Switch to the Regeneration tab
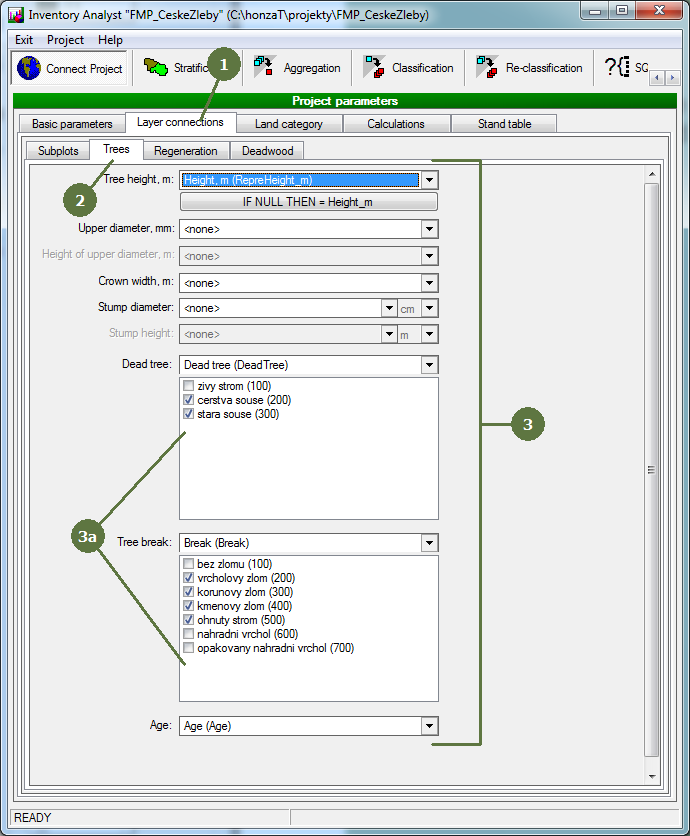This screenshot has width=690, height=836. pos(186,151)
